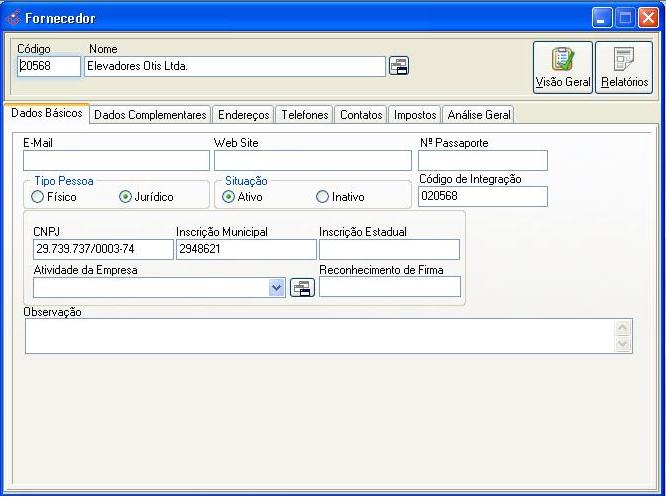Click the lookup icon beside Atividade da Empresa
666x497 pixels.
301,288
